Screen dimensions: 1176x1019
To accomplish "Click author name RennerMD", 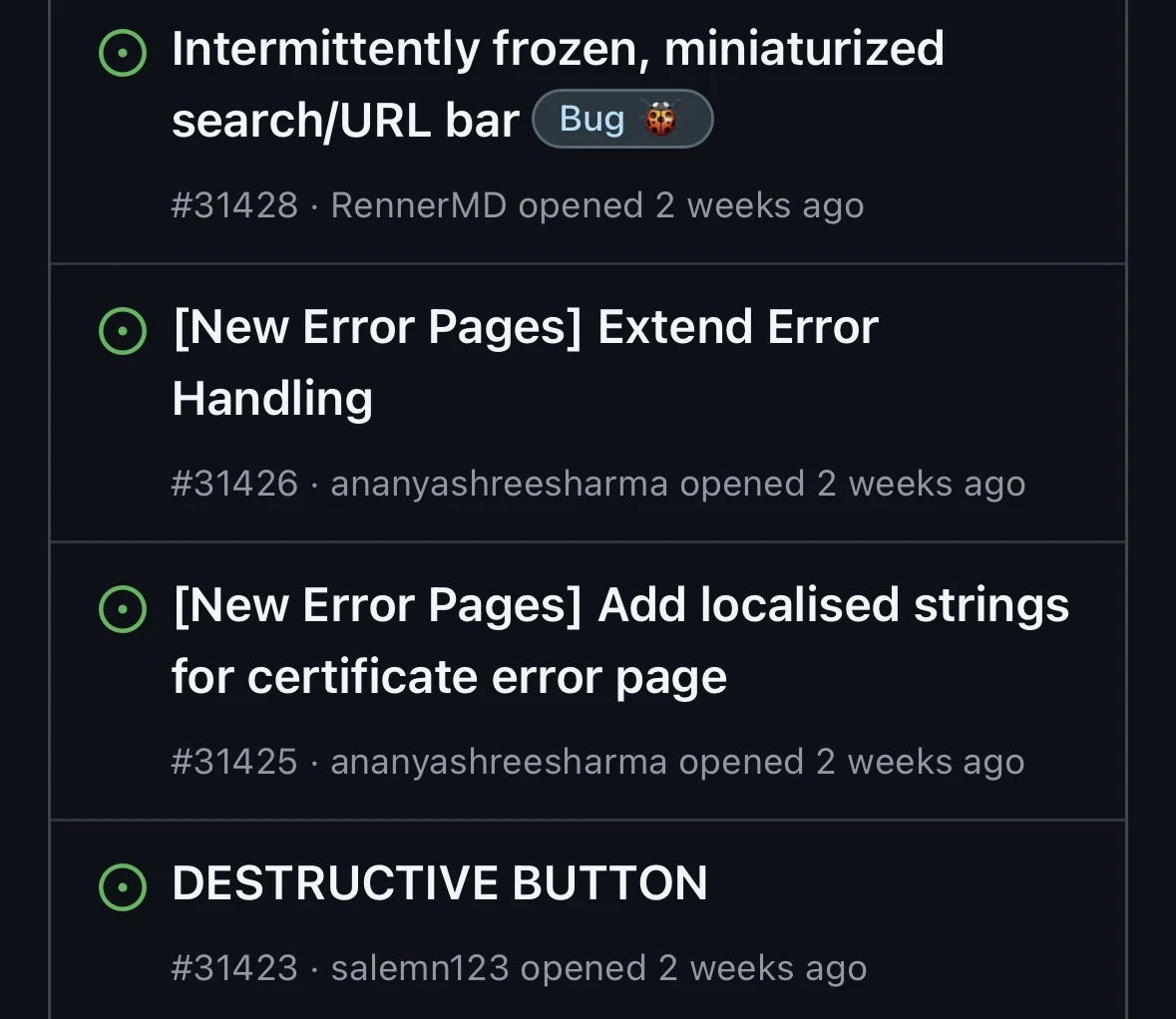I will 418,205.
